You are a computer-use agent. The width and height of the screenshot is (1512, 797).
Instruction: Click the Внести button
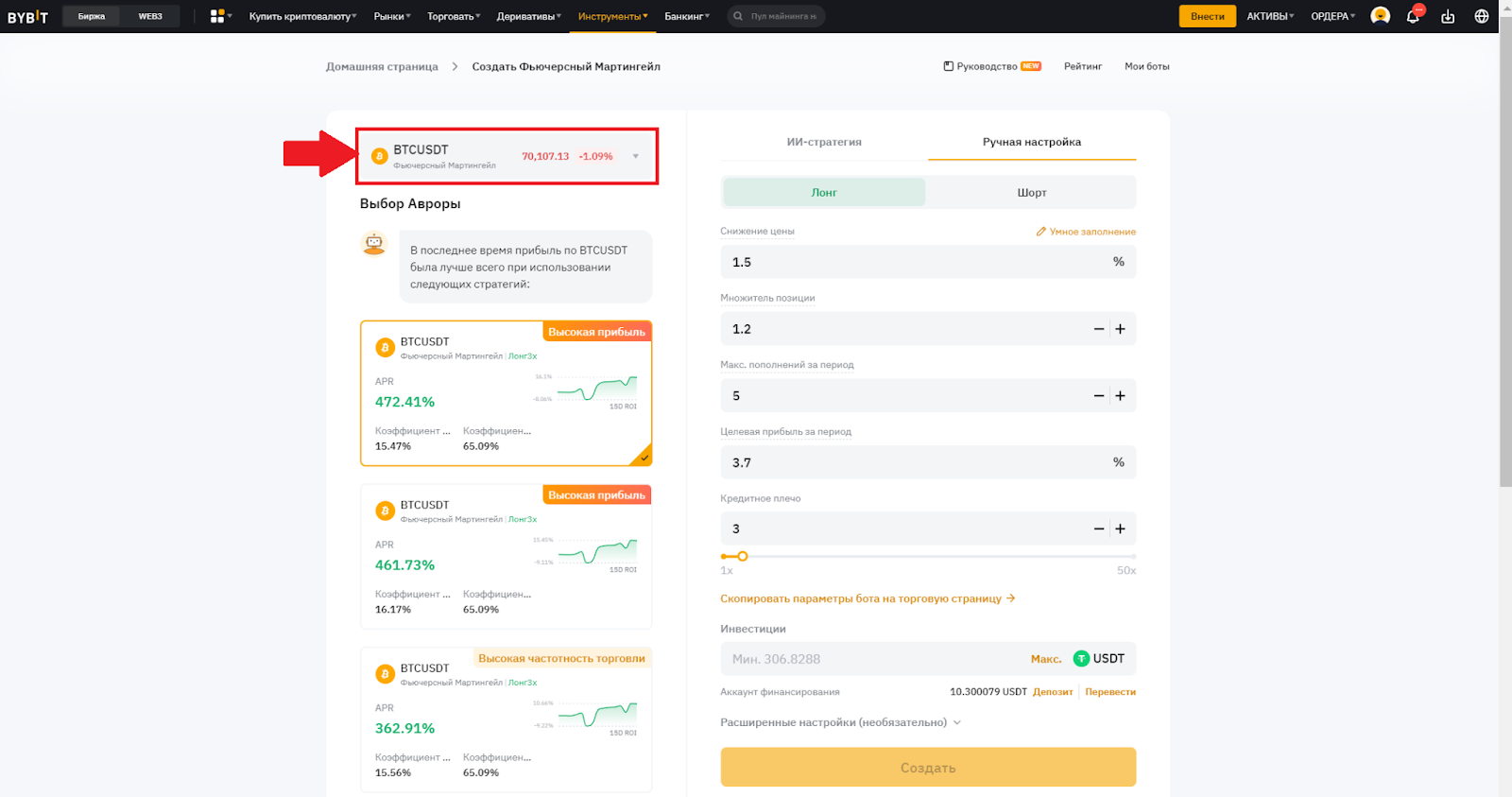(x=1207, y=16)
